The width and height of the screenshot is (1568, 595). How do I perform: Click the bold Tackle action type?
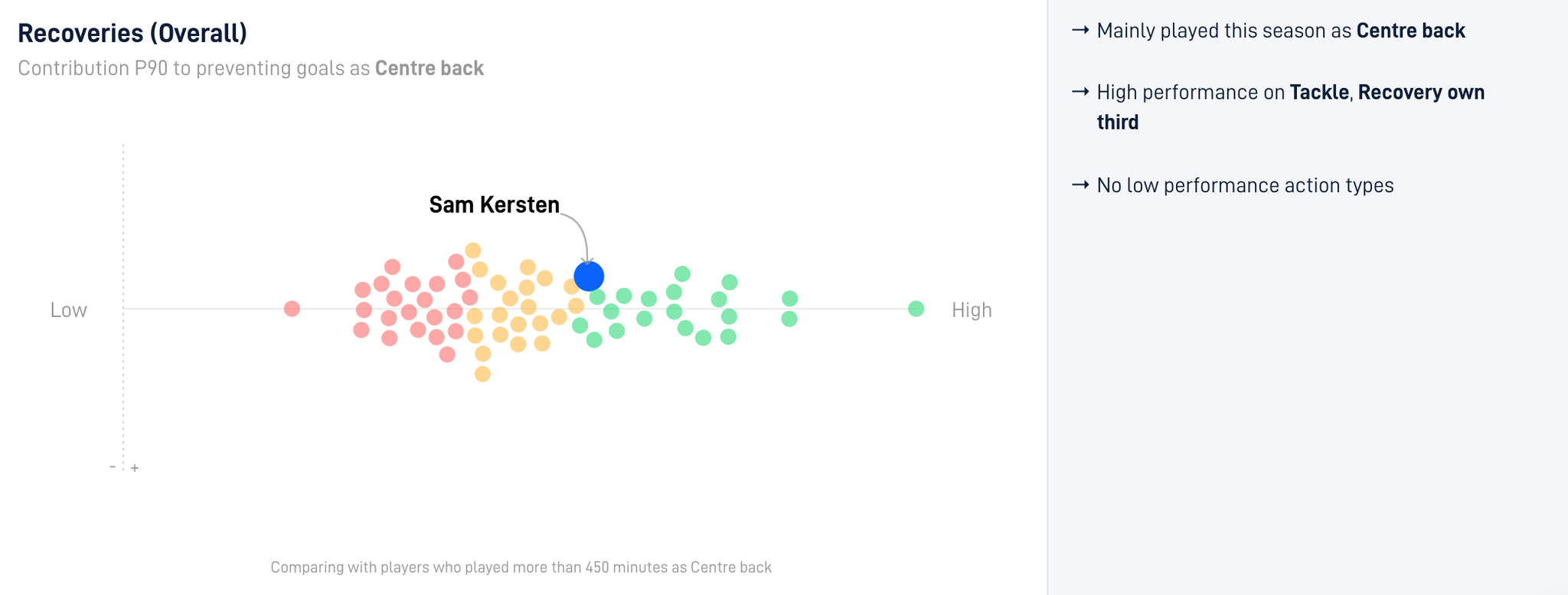pos(1318,92)
